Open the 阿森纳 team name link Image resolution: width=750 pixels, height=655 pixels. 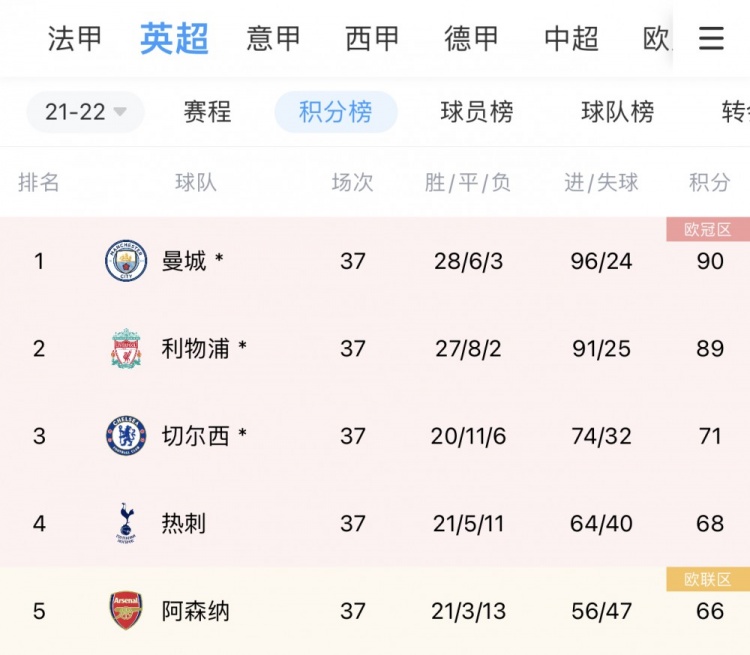[195, 611]
